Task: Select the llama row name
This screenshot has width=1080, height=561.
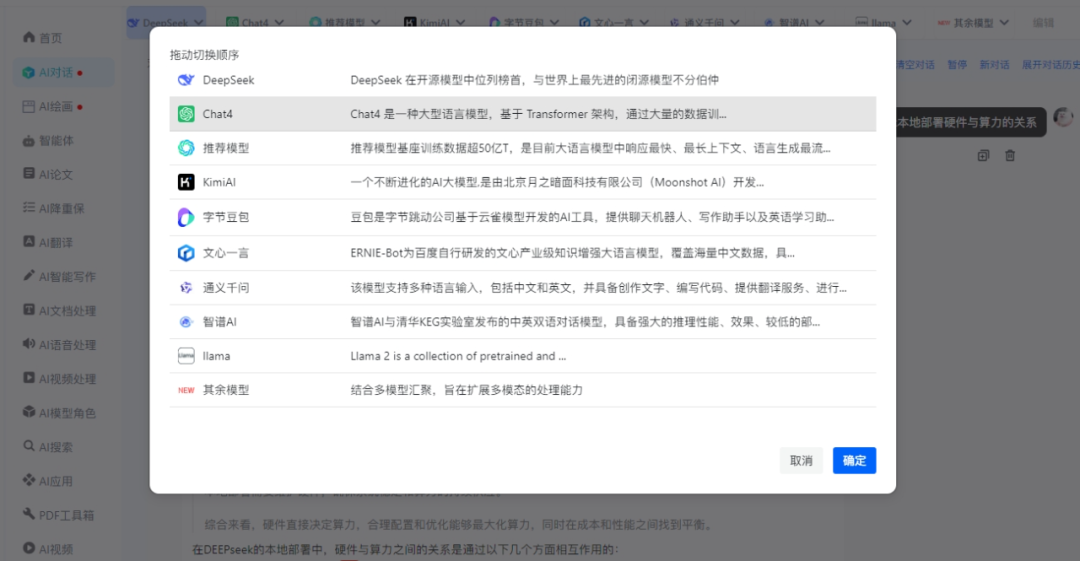Action: click(x=216, y=356)
